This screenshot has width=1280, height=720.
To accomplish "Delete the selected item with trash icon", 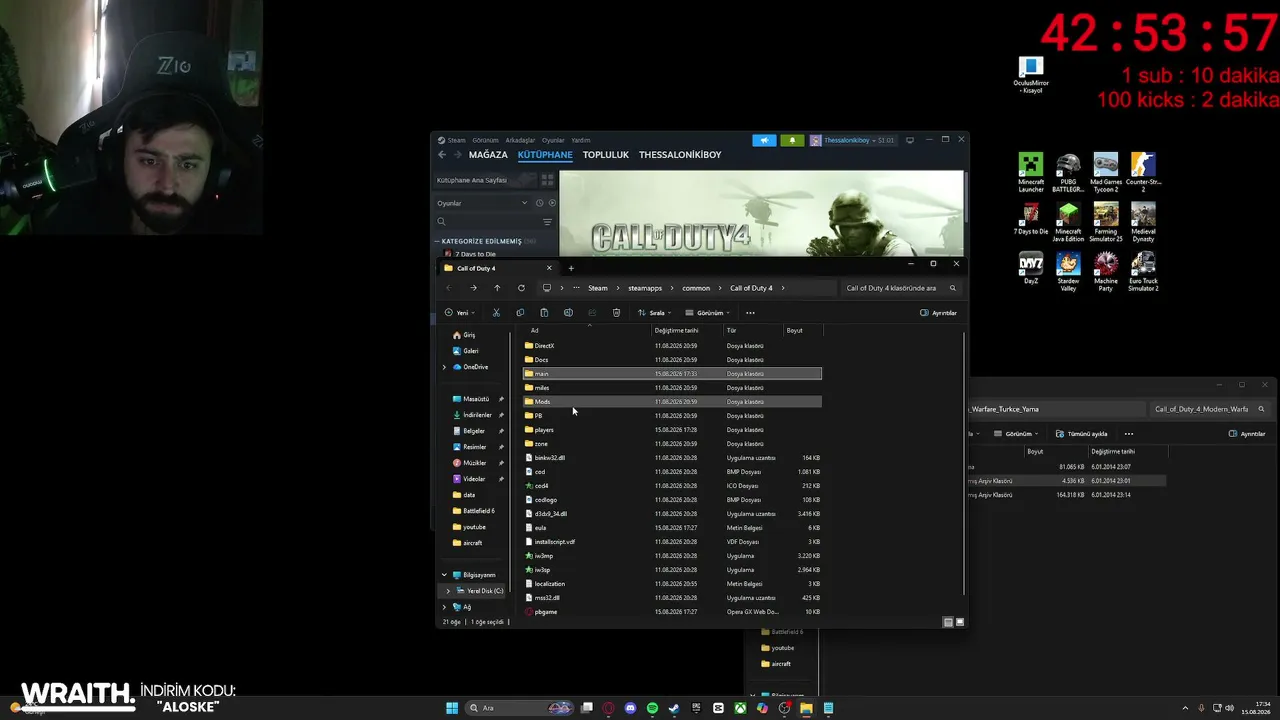I will pyautogui.click(x=616, y=313).
